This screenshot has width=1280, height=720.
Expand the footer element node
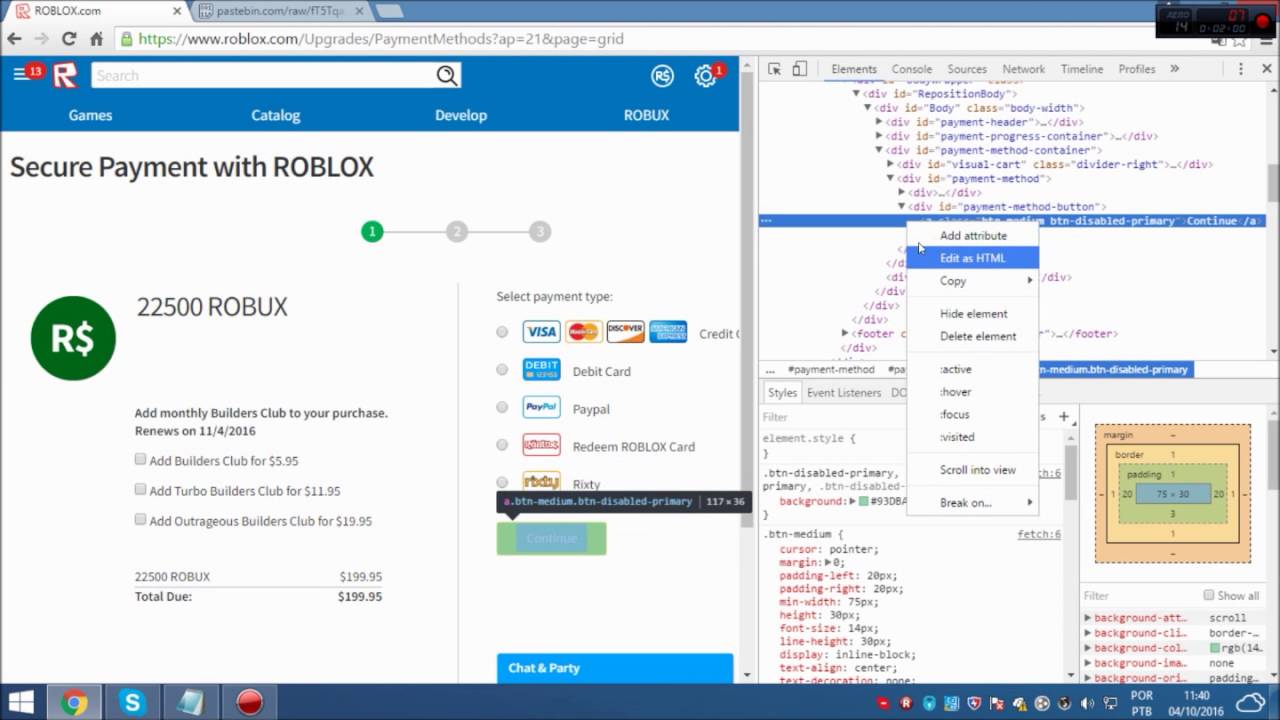pyautogui.click(x=845, y=333)
